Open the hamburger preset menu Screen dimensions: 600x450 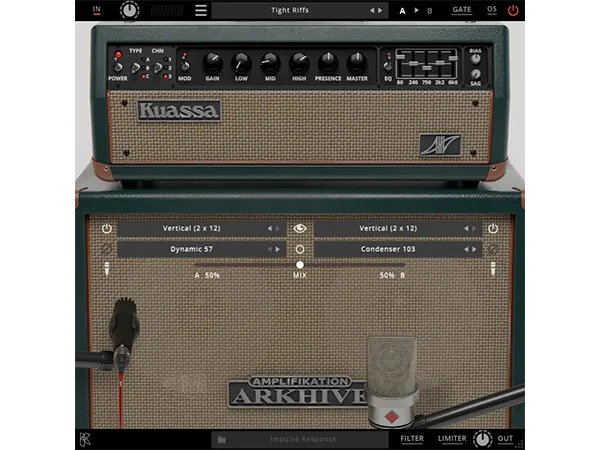click(201, 10)
